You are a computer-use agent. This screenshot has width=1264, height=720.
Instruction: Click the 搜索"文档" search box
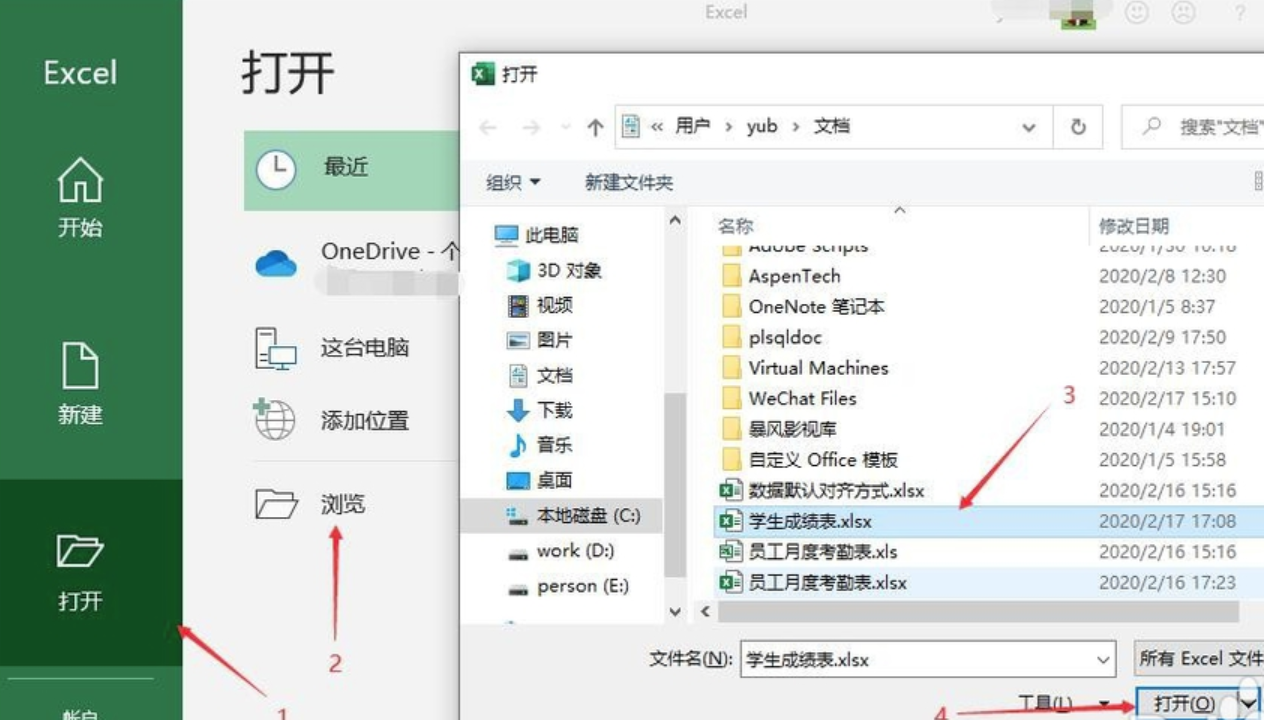pos(1193,128)
